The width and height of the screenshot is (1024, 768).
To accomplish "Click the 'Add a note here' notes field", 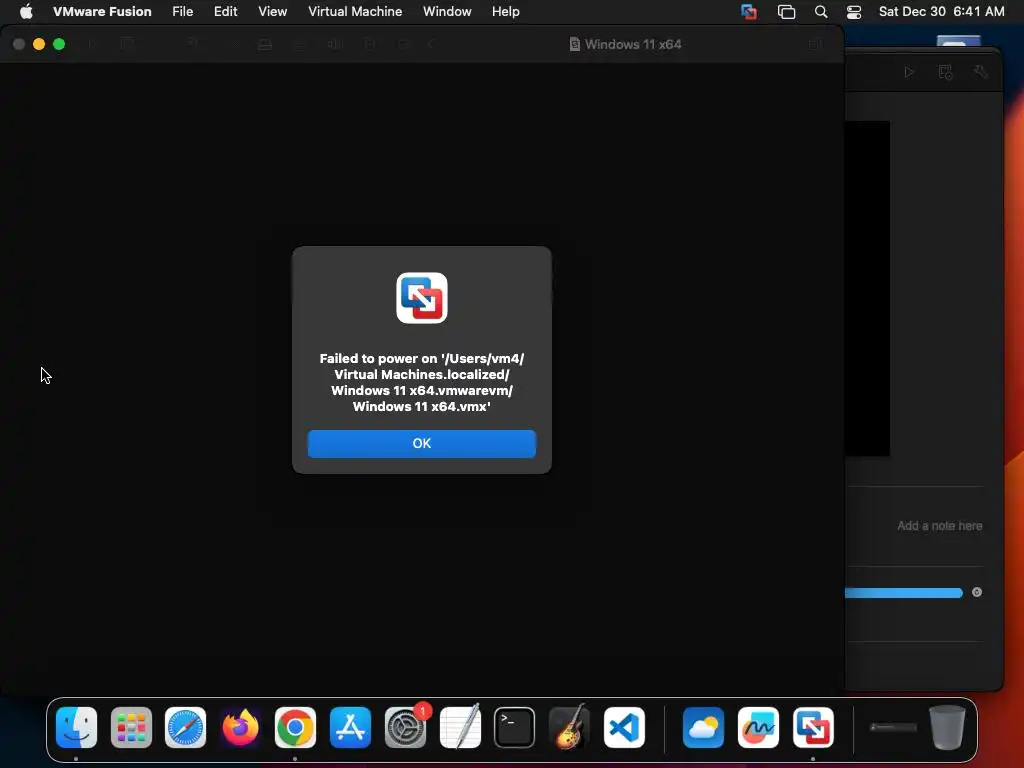I will (939, 526).
